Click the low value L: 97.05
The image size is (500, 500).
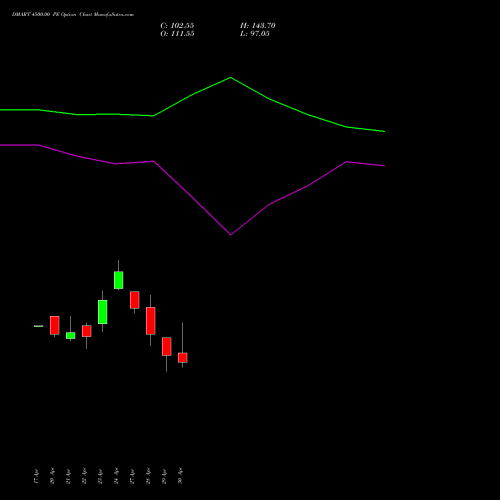click(x=255, y=34)
